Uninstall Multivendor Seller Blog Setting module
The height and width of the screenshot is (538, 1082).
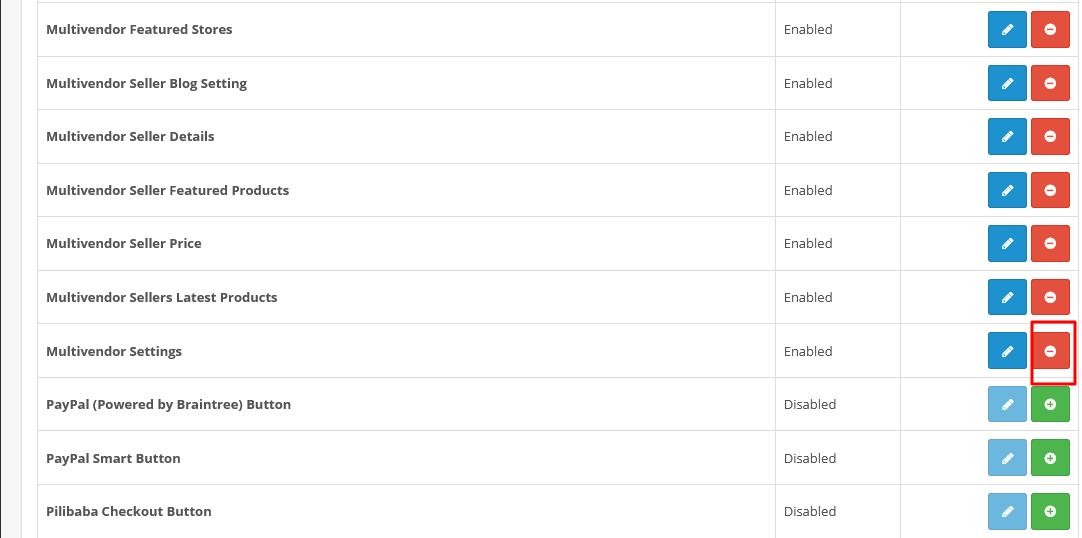tap(1050, 83)
